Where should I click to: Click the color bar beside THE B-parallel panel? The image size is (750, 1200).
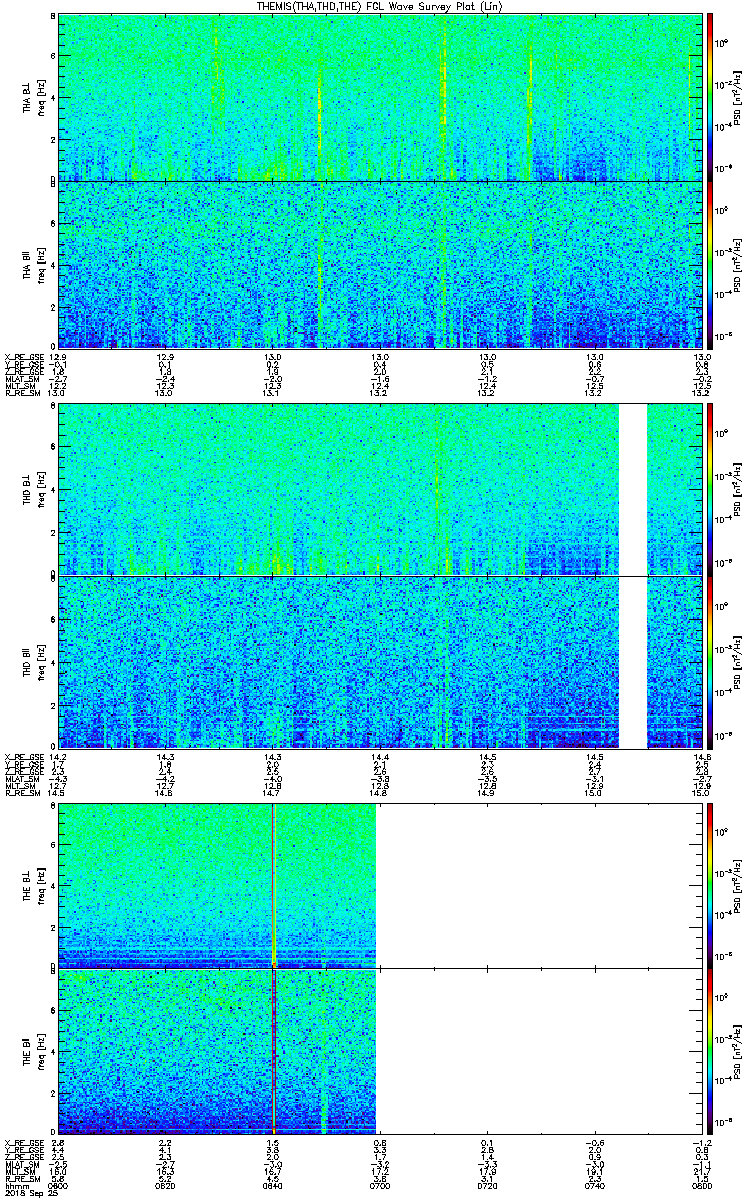pyautogui.click(x=710, y=1051)
